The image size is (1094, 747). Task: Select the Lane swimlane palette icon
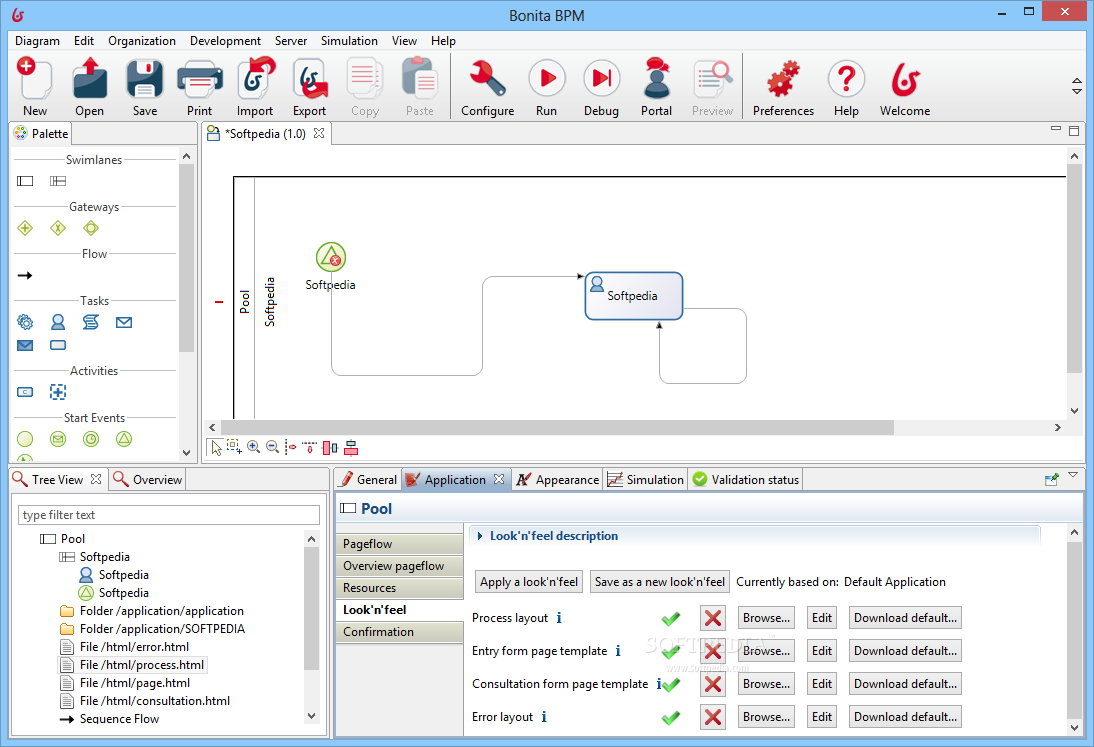pyautogui.click(x=58, y=181)
